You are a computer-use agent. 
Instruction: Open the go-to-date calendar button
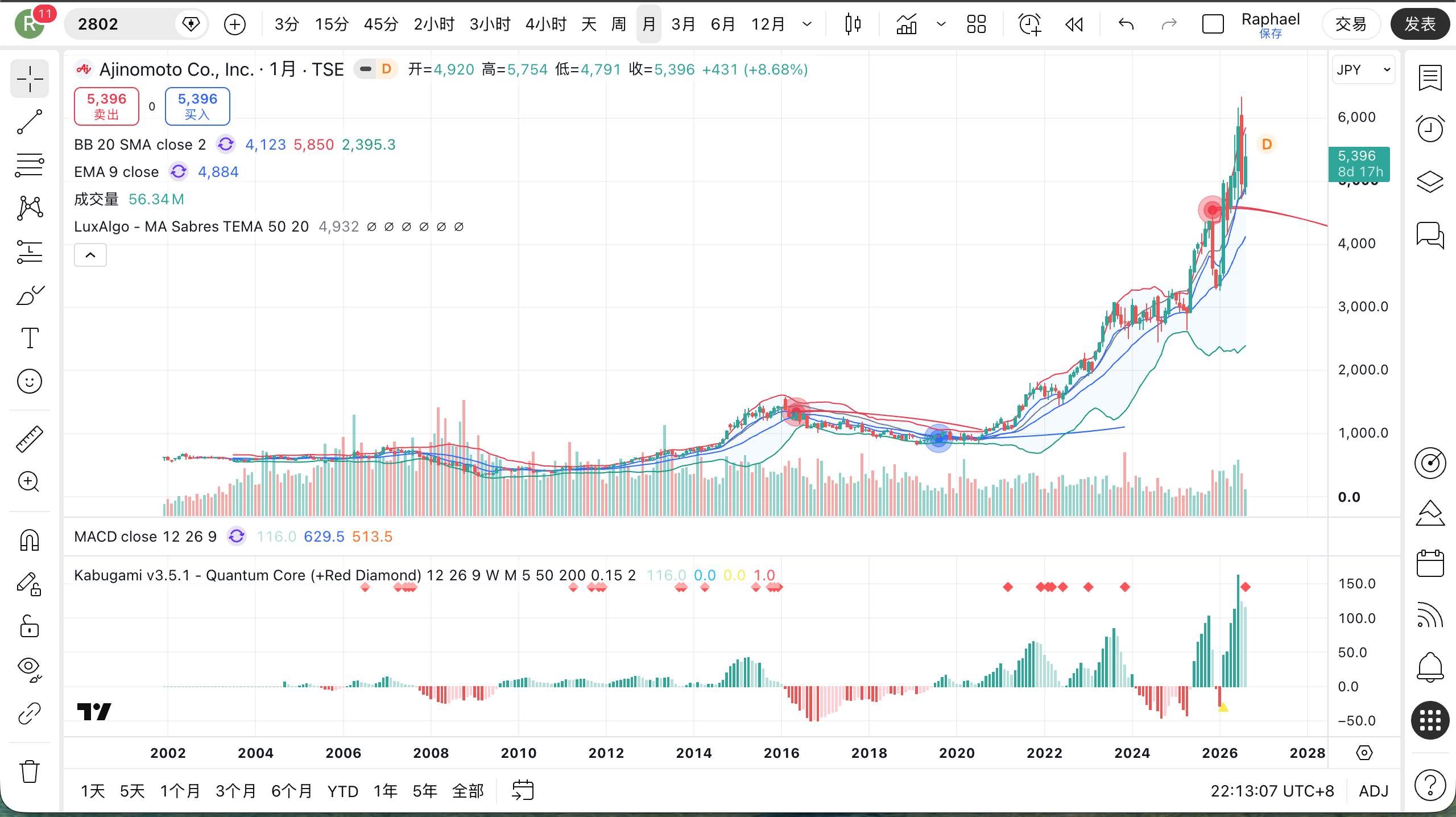pos(523,791)
